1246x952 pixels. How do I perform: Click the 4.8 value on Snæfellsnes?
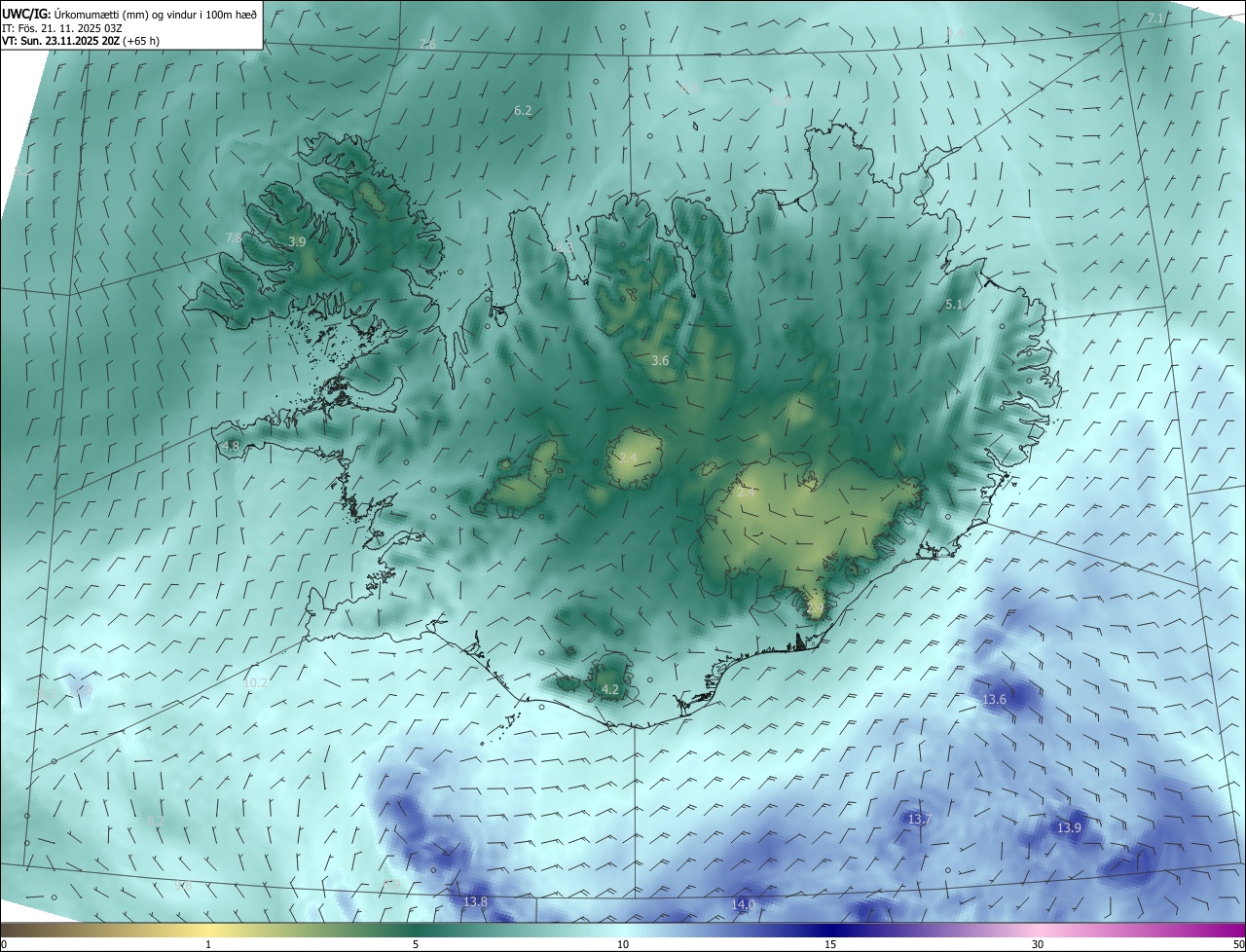(x=231, y=447)
